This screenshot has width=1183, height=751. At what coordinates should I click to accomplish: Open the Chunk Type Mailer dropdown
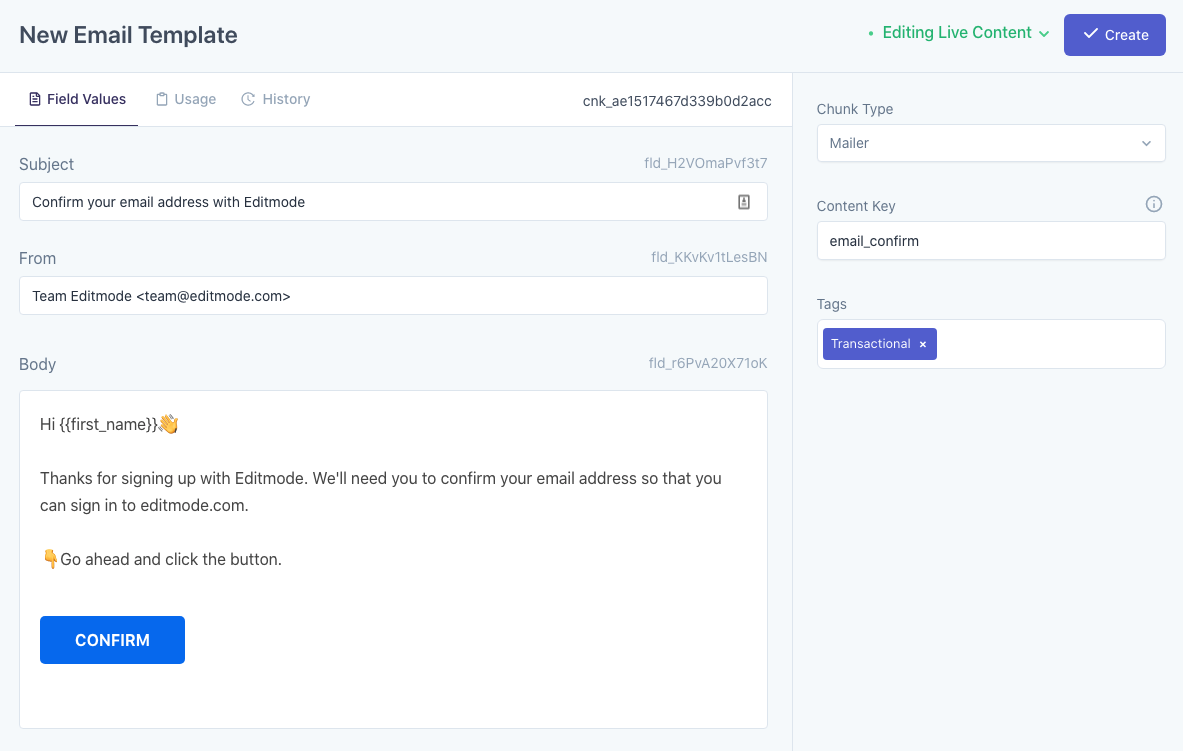pos(990,143)
